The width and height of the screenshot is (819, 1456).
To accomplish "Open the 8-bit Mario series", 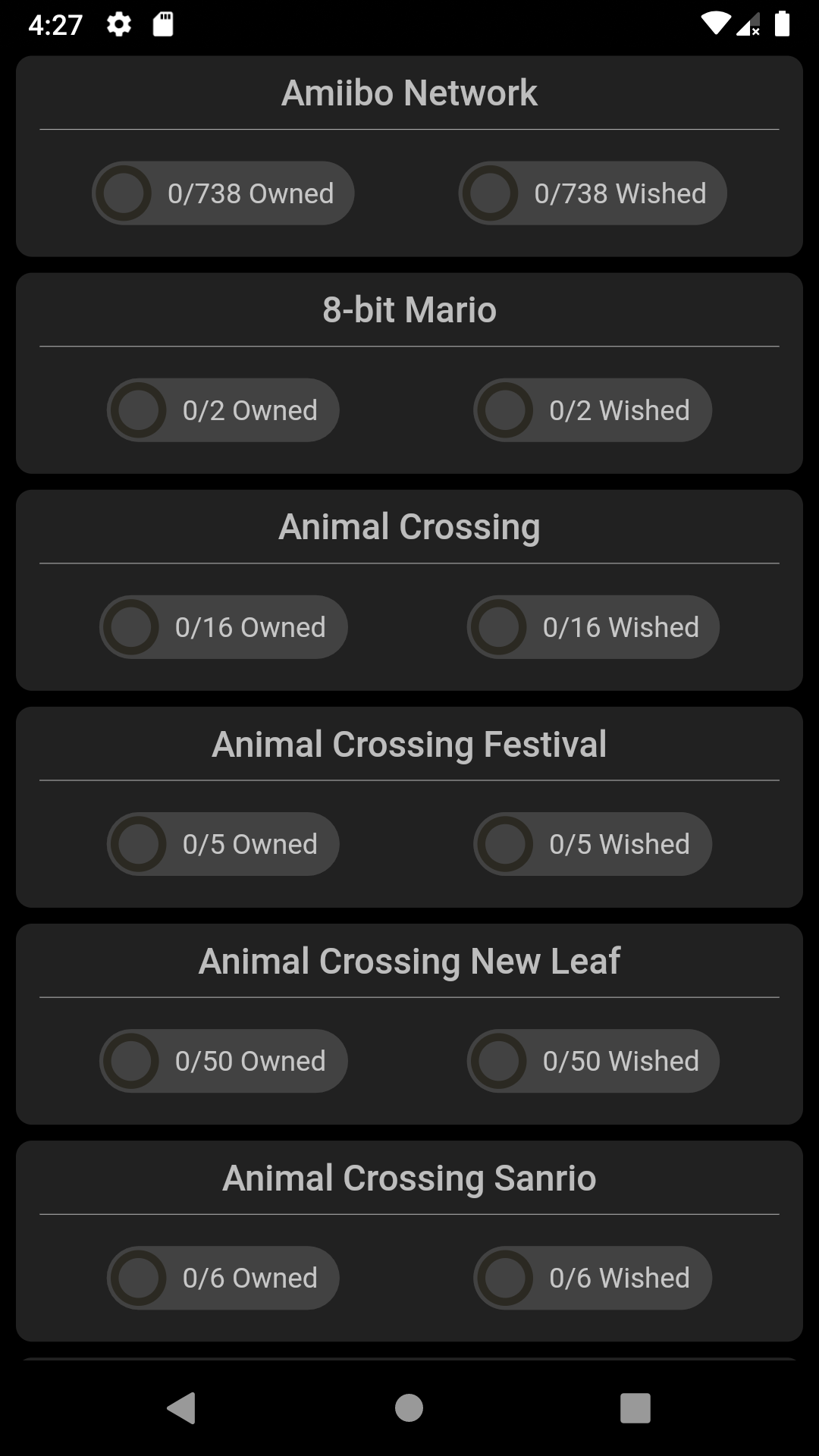I will 409,310.
